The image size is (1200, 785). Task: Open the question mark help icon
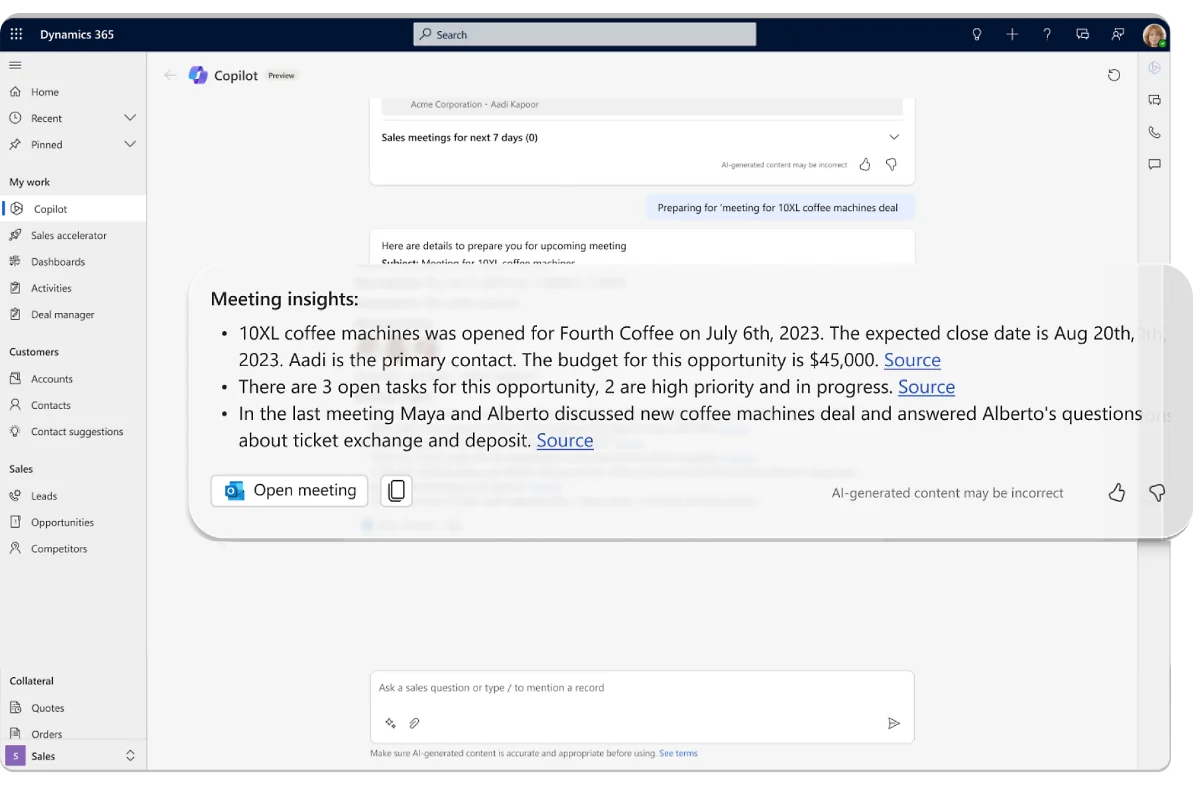1047,34
